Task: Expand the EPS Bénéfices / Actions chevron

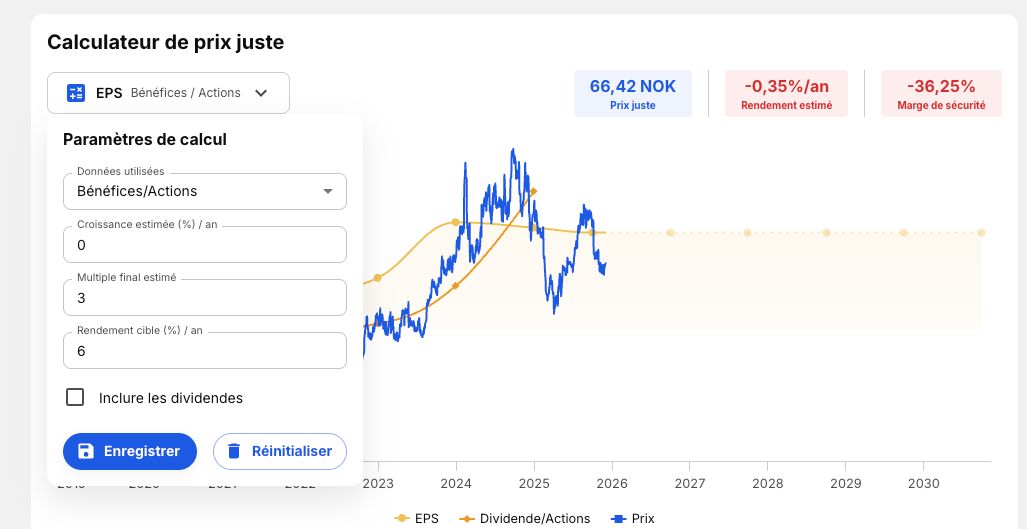Action: point(261,93)
